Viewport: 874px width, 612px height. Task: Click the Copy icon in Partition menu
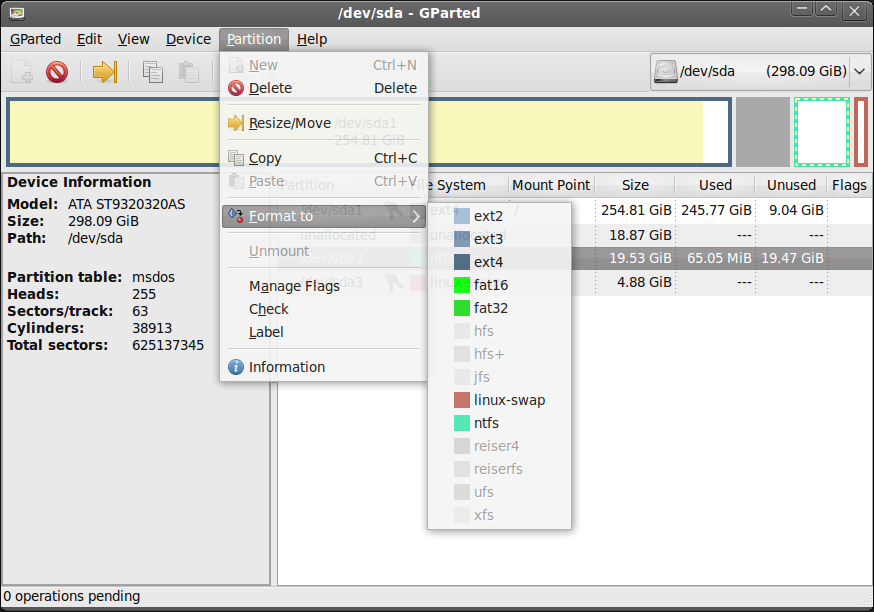point(236,158)
